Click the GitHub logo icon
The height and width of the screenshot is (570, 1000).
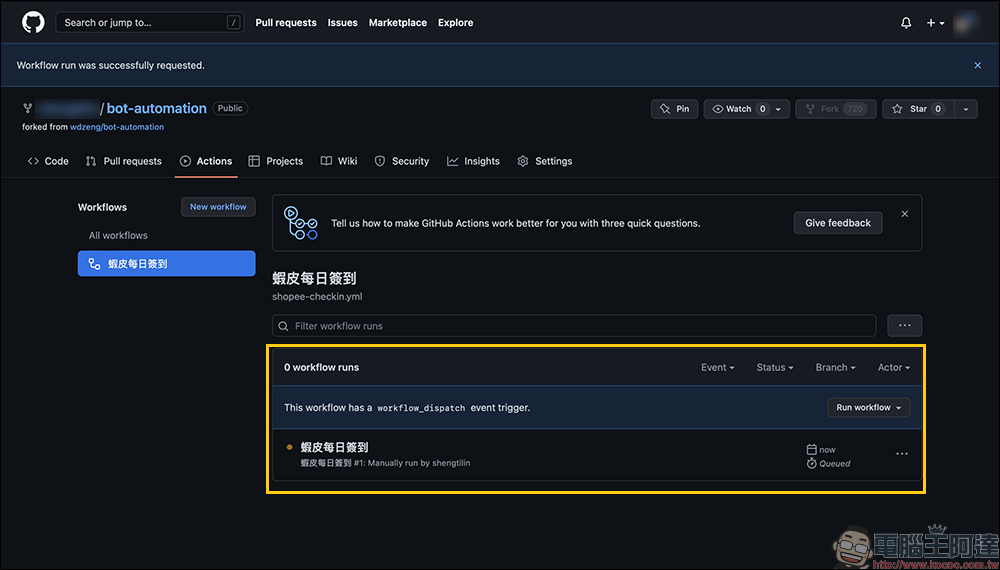point(33,22)
